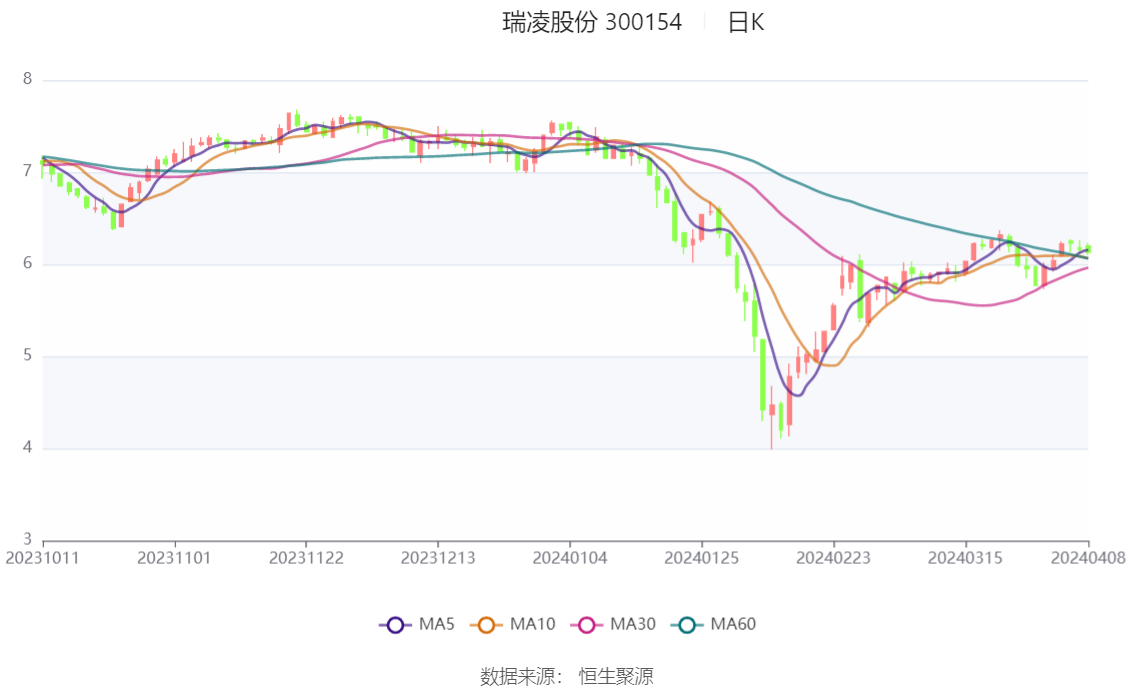This screenshot has width=1134, height=689.
Task: Click the 20240104 date axis label
Action: pyautogui.click(x=569, y=557)
